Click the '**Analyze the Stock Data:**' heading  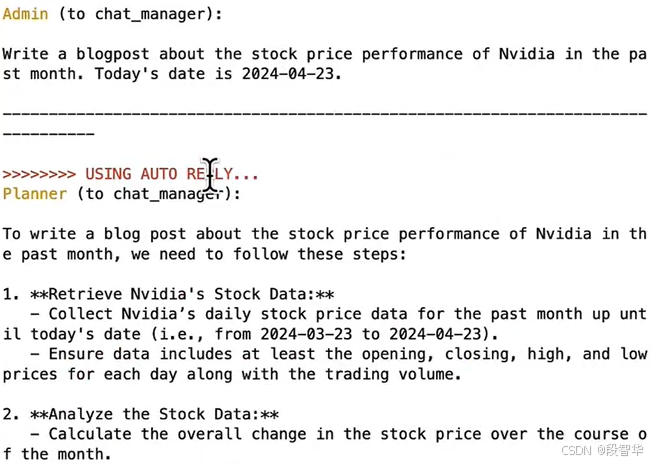coord(154,414)
